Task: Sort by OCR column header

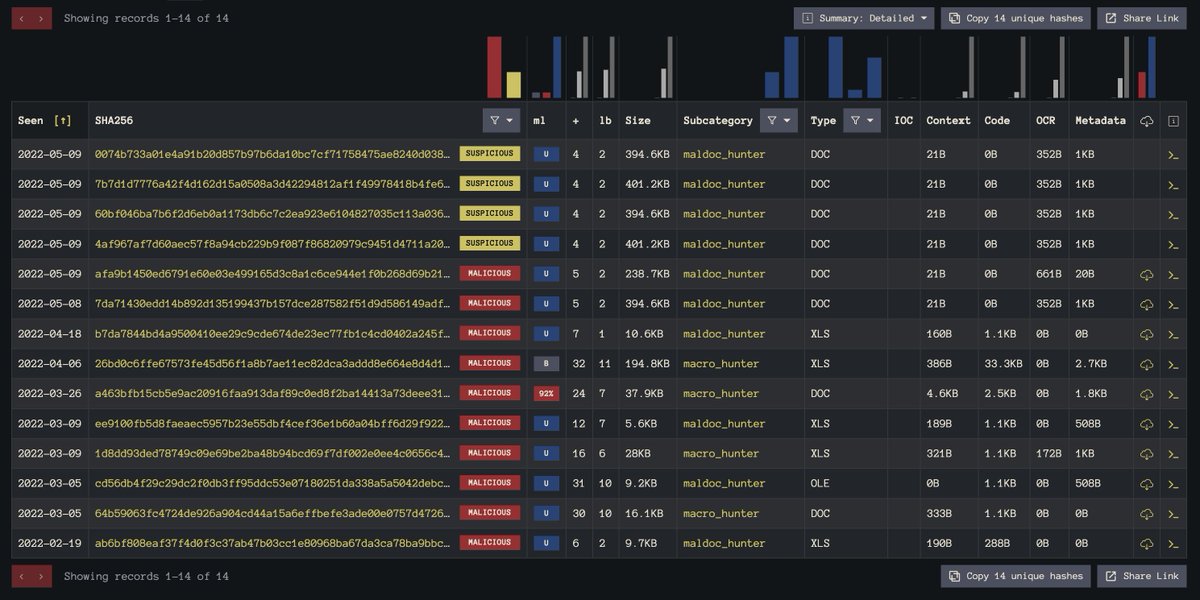Action: coord(1045,121)
